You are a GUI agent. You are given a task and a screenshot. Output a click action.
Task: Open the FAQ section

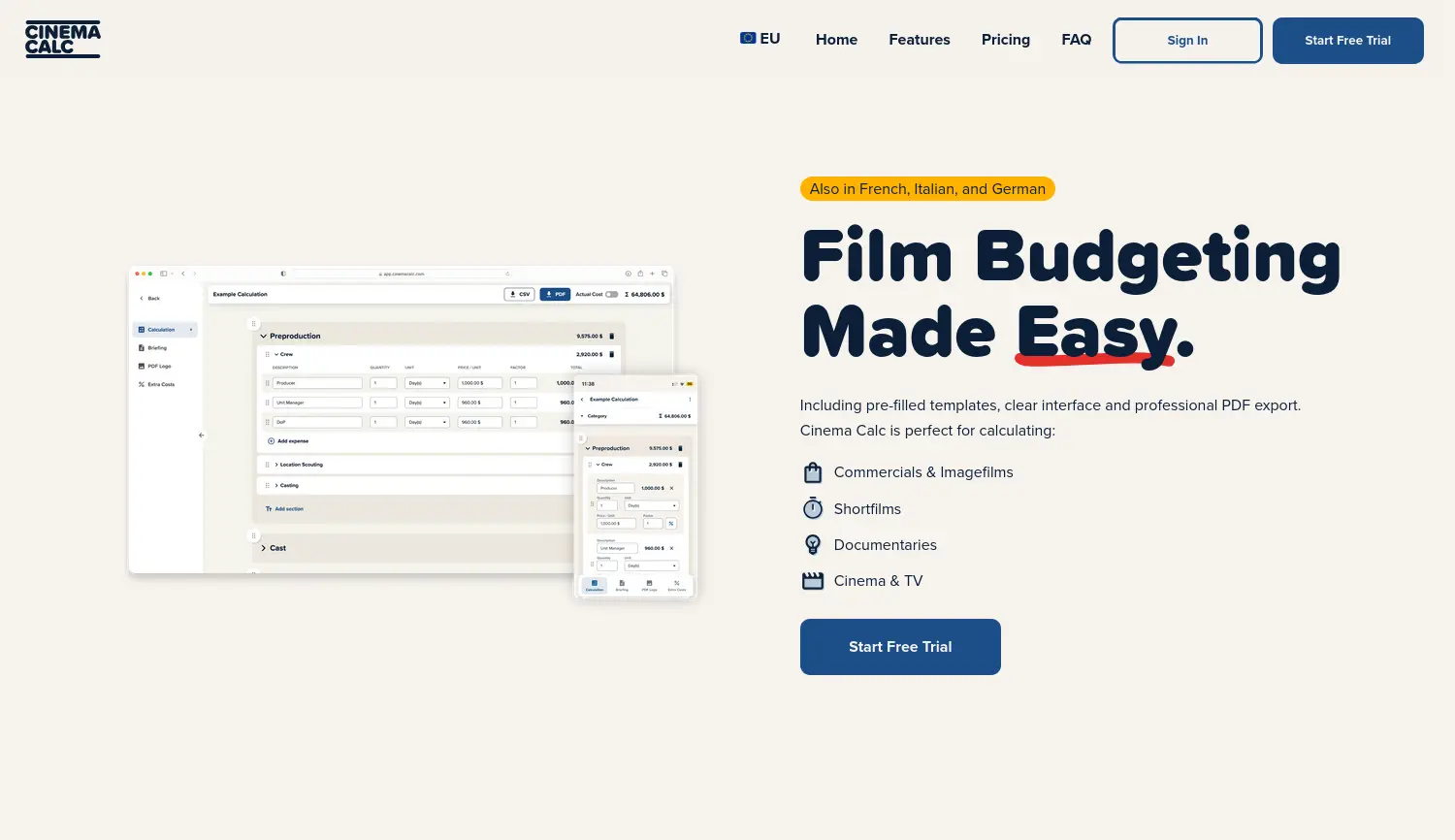(1077, 40)
